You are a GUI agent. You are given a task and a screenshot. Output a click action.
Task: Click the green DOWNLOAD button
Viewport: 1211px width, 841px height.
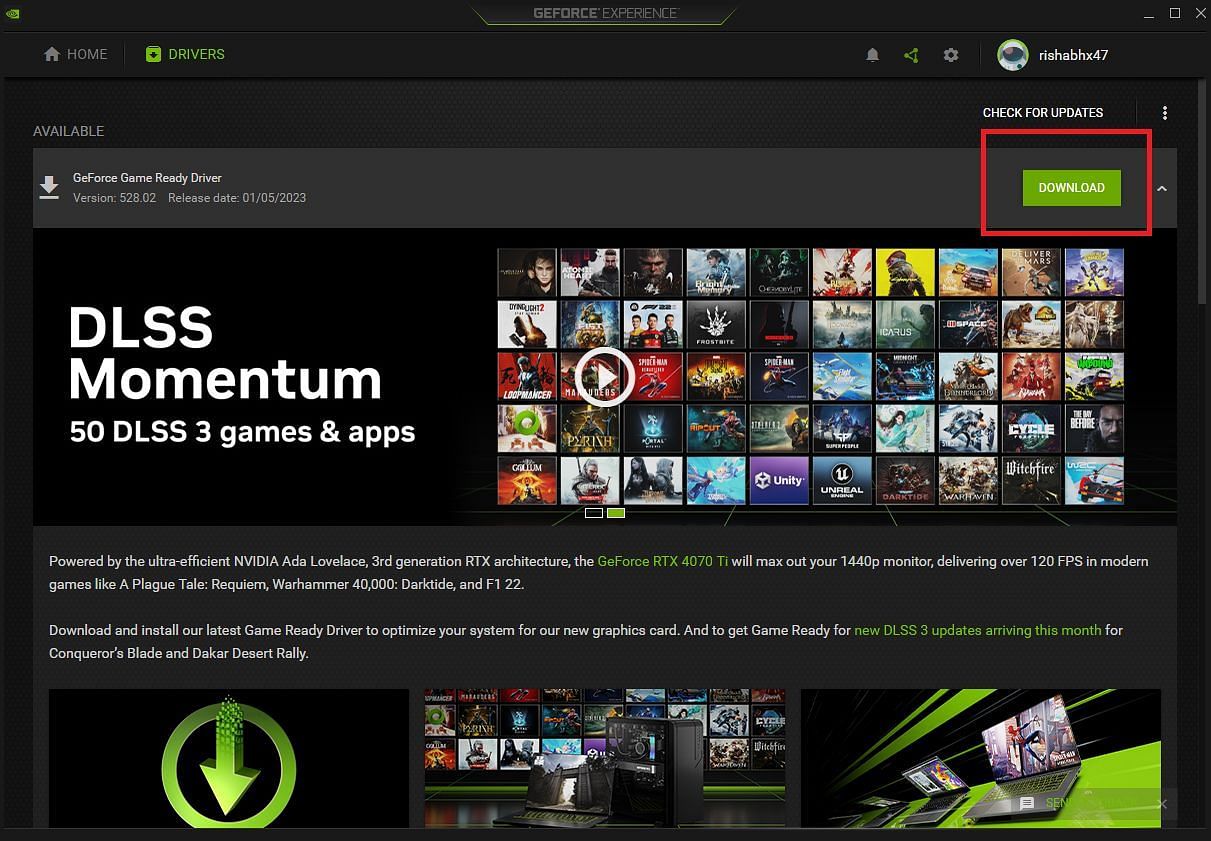click(1071, 188)
